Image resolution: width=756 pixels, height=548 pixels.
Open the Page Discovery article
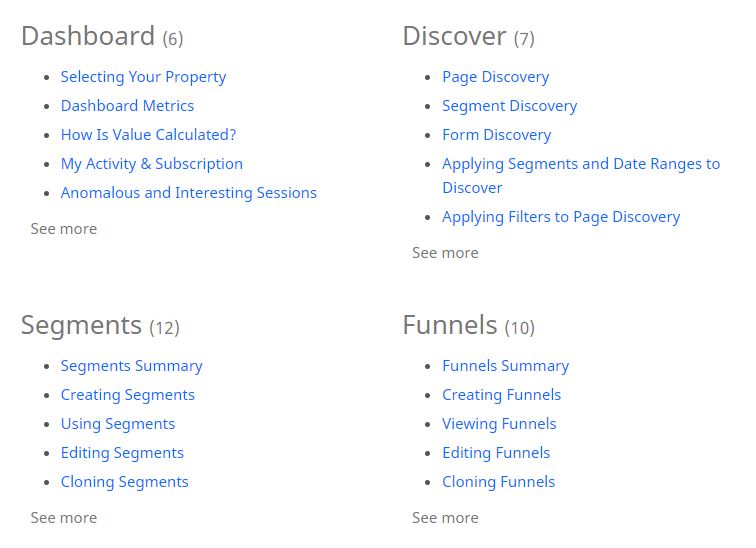click(x=495, y=77)
